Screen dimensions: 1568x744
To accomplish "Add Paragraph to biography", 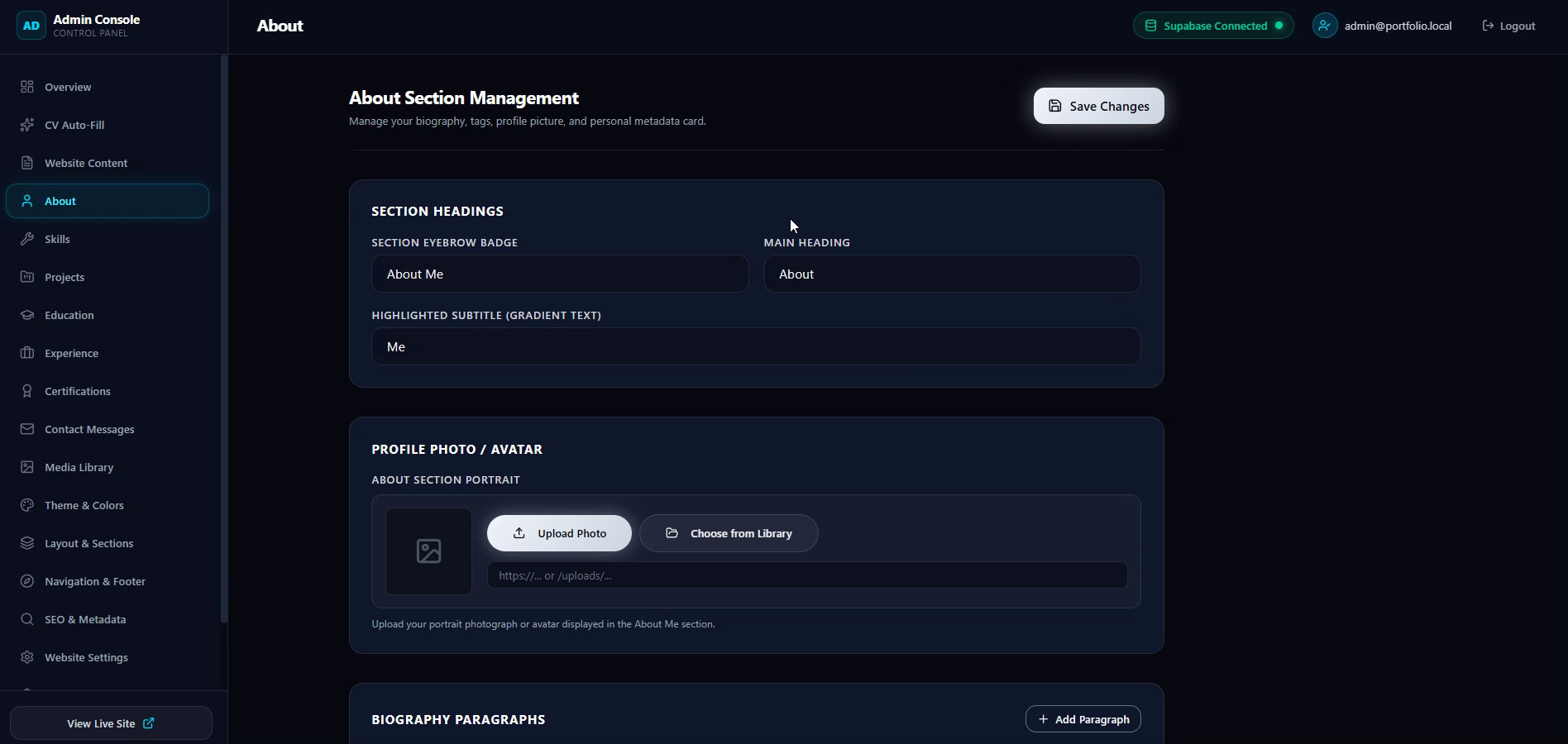I will (x=1083, y=719).
